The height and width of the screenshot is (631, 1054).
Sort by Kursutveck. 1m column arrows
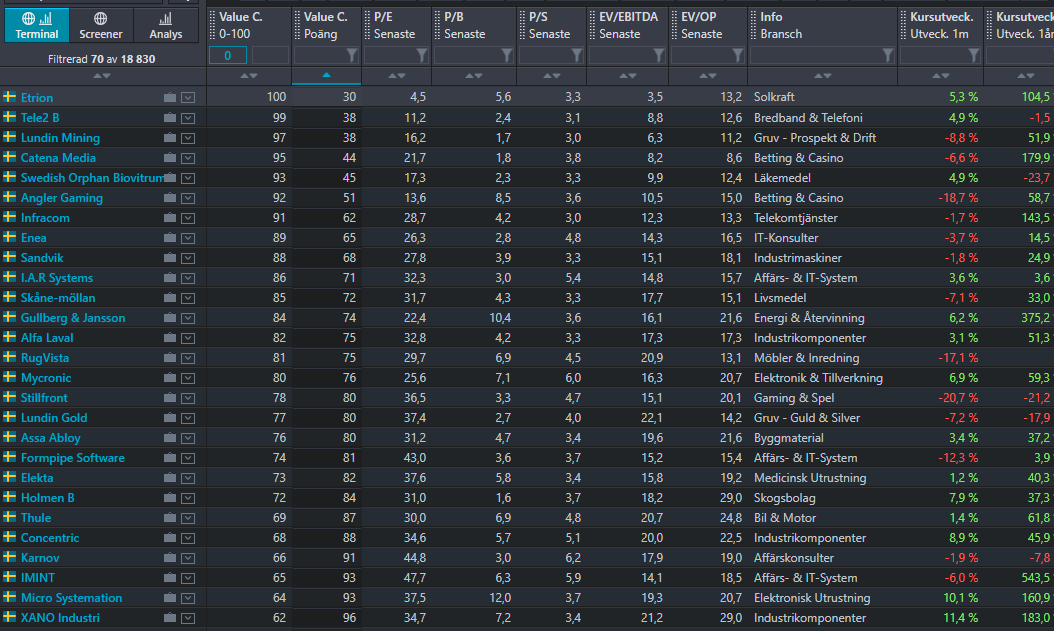pyautogui.click(x=940, y=76)
